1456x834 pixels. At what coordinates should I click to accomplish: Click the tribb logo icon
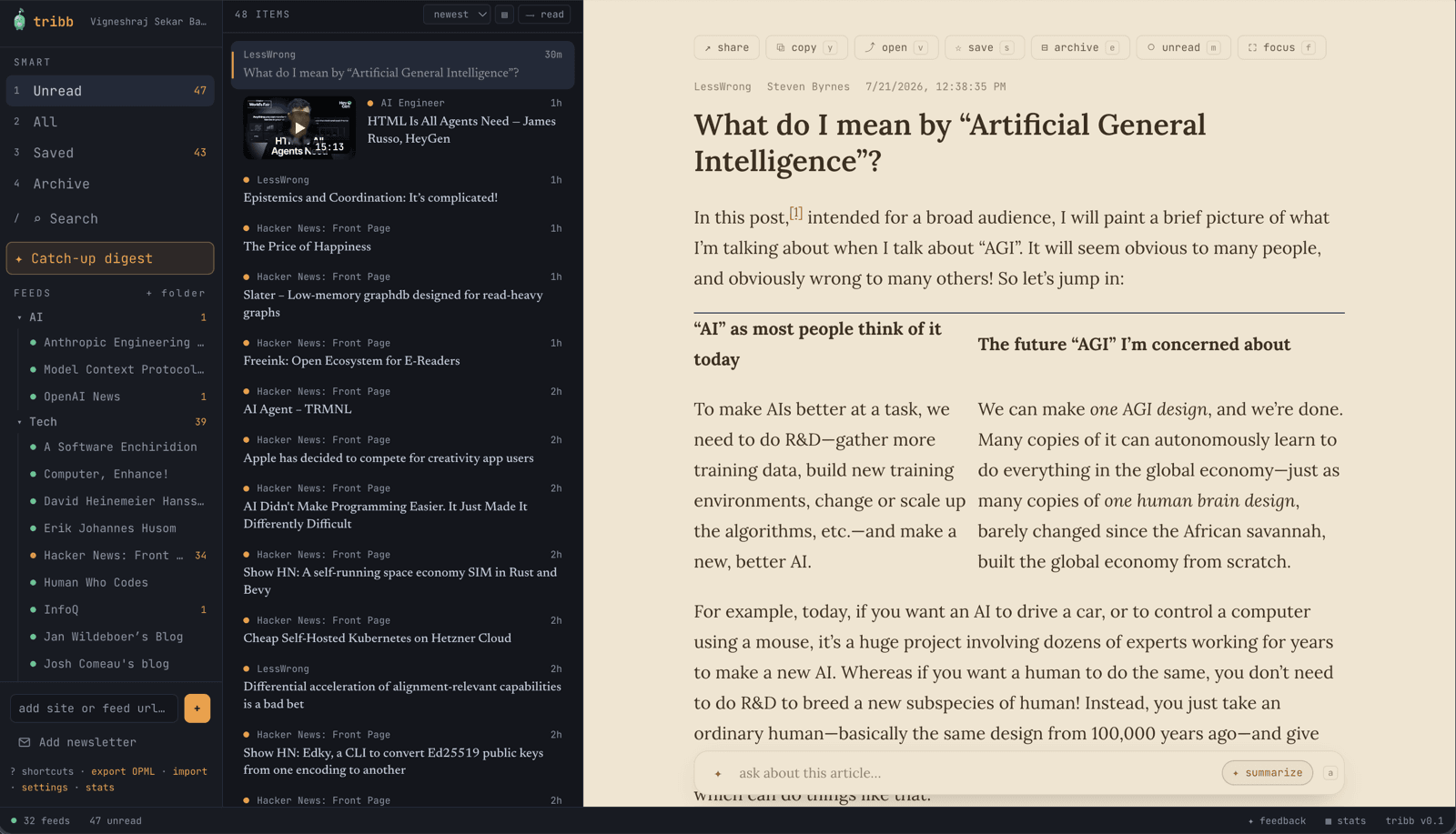tap(20, 20)
